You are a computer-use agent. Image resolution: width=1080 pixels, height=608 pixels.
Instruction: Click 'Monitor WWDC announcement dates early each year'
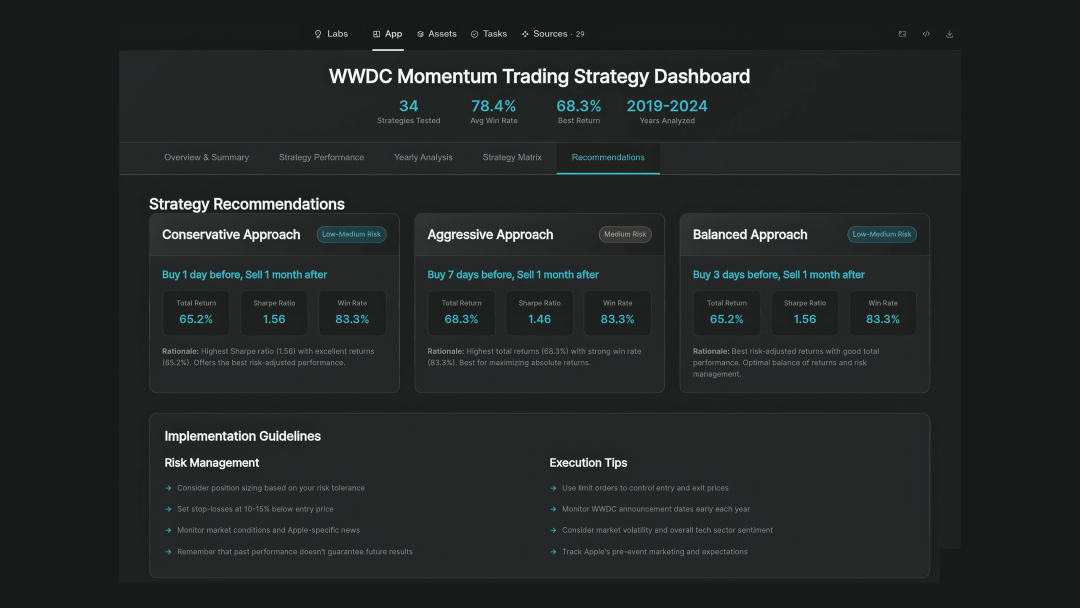click(656, 510)
